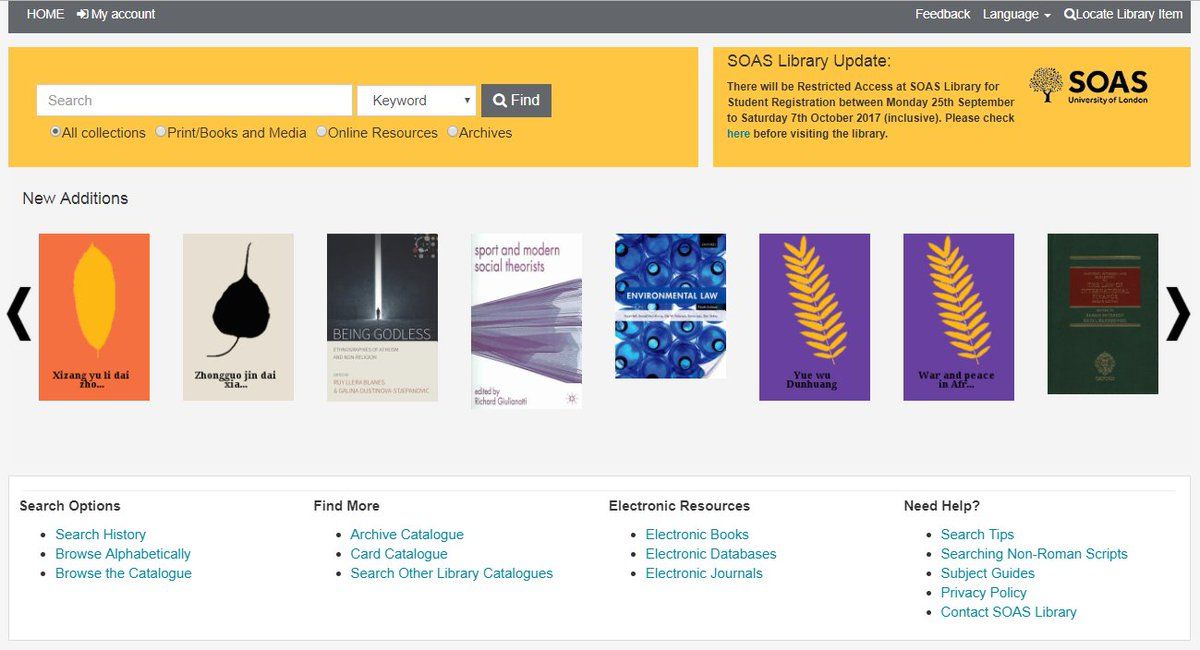Screen dimensions: 1200x650
Task: Open the Zhongguo jin dai xia book cover
Action: tap(238, 317)
